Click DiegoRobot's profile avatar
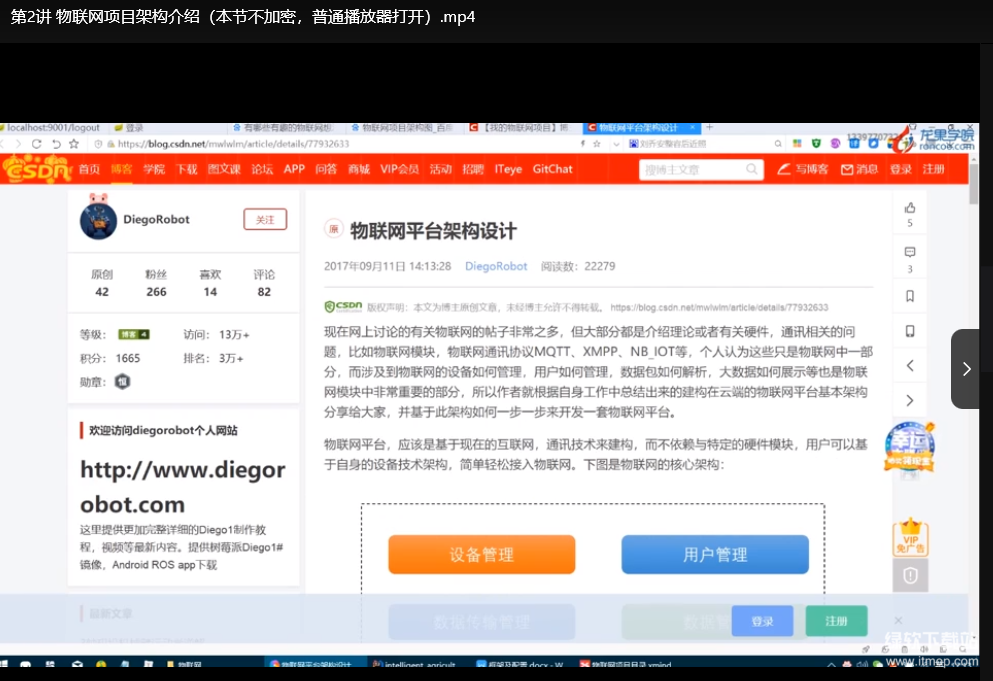This screenshot has width=993, height=681. coord(98,220)
